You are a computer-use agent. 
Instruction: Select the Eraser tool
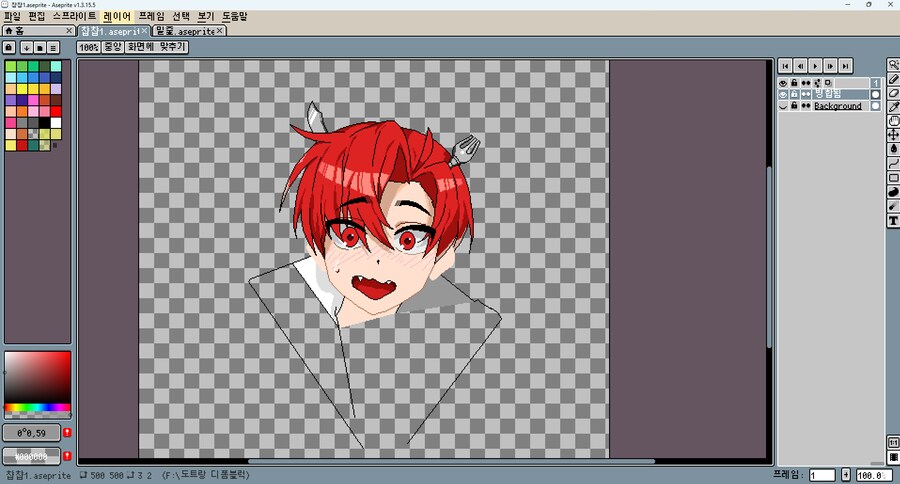point(893,93)
